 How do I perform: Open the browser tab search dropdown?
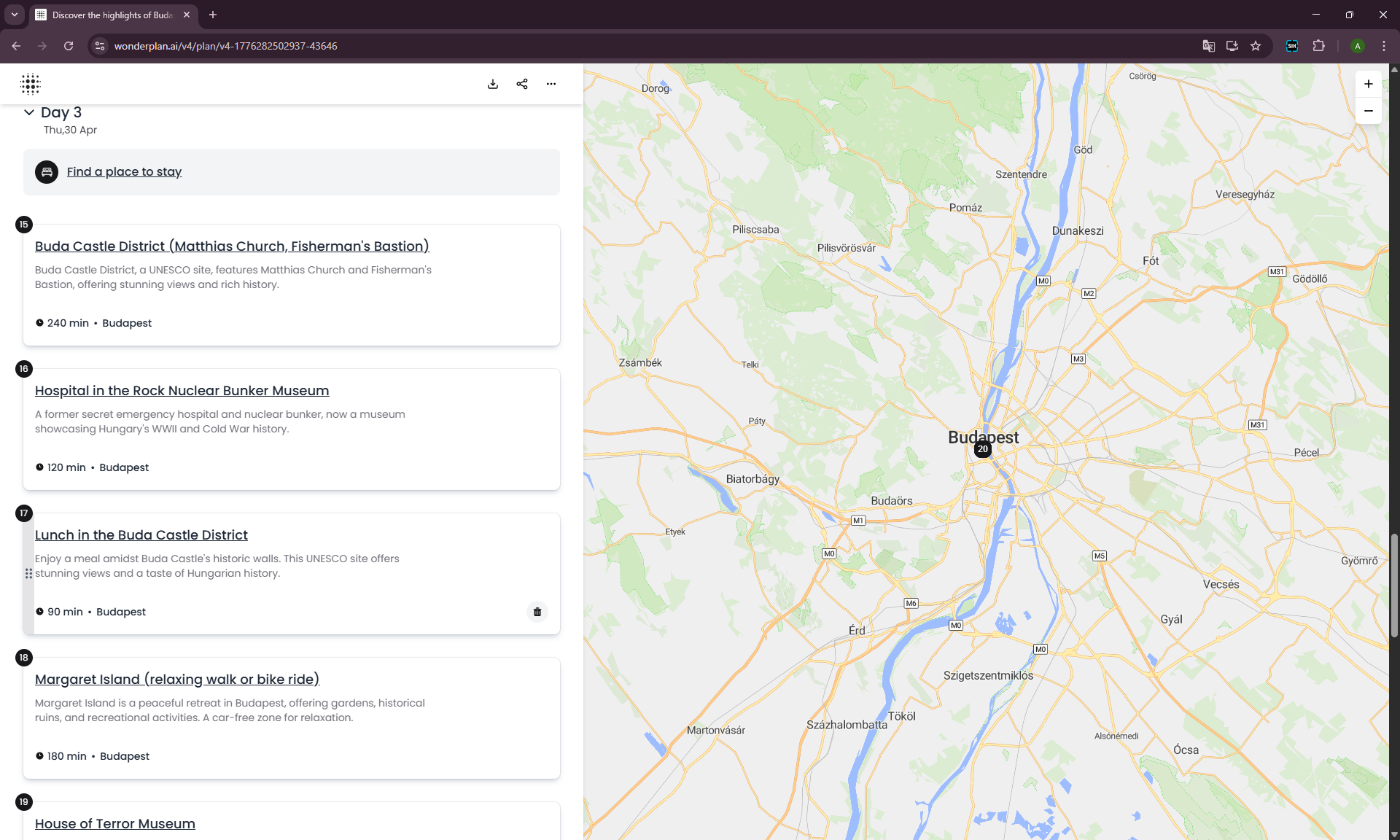(x=14, y=15)
